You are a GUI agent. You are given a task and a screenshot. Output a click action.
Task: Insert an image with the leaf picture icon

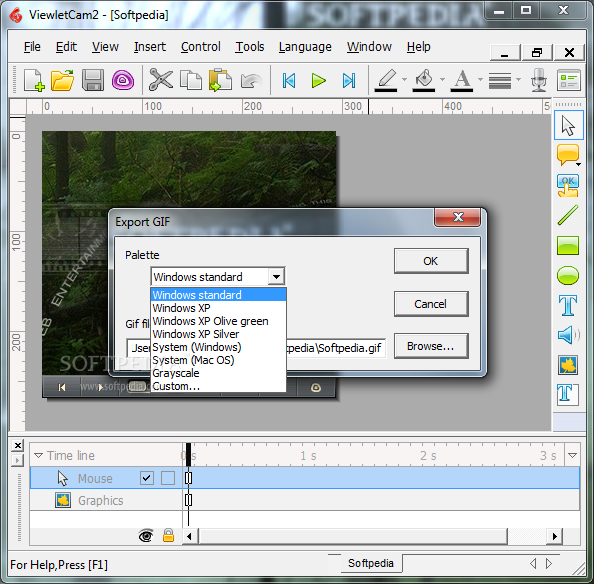(x=568, y=365)
